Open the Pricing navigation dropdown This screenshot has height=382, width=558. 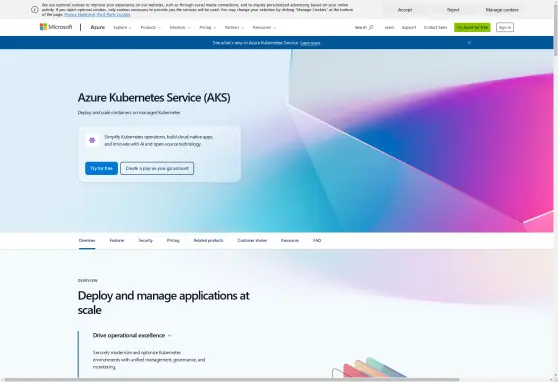207,27
